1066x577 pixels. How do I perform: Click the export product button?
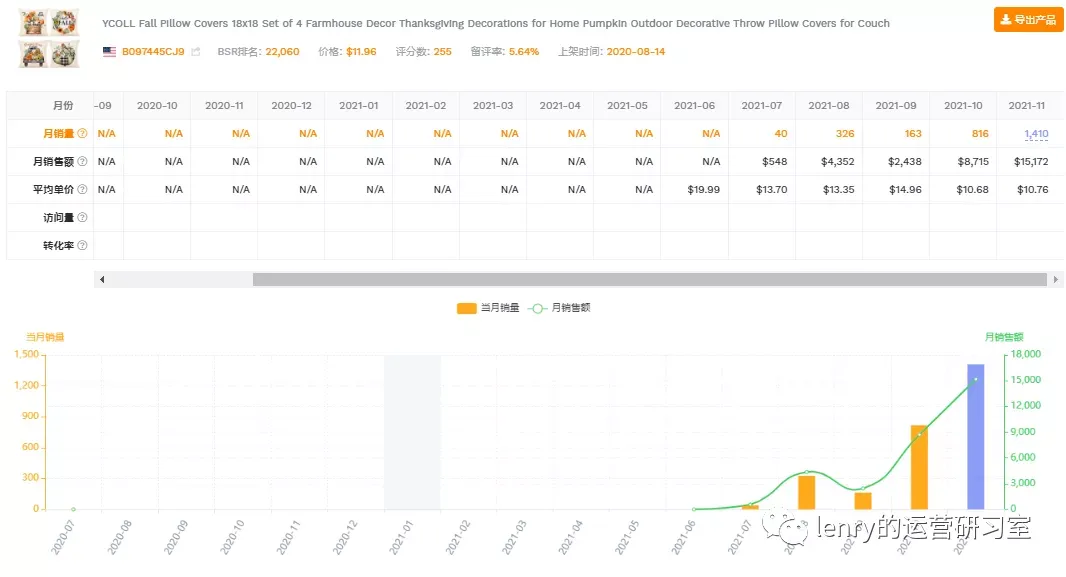(x=1029, y=20)
